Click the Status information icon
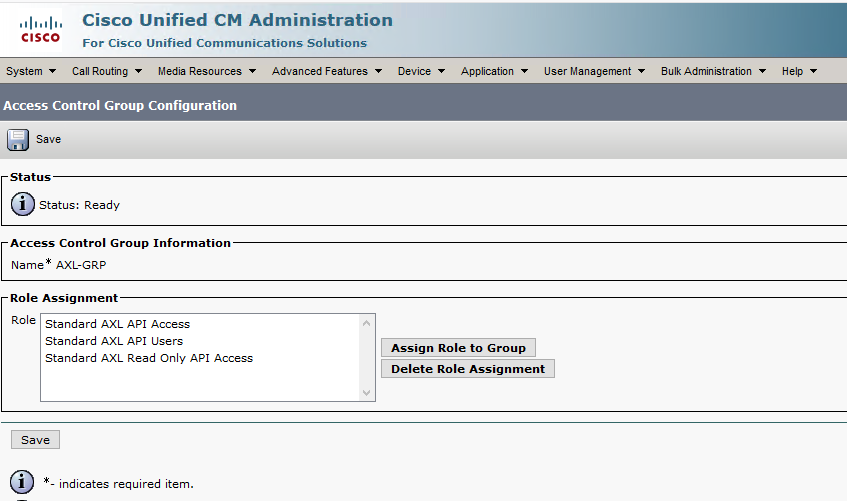 pyautogui.click(x=23, y=204)
